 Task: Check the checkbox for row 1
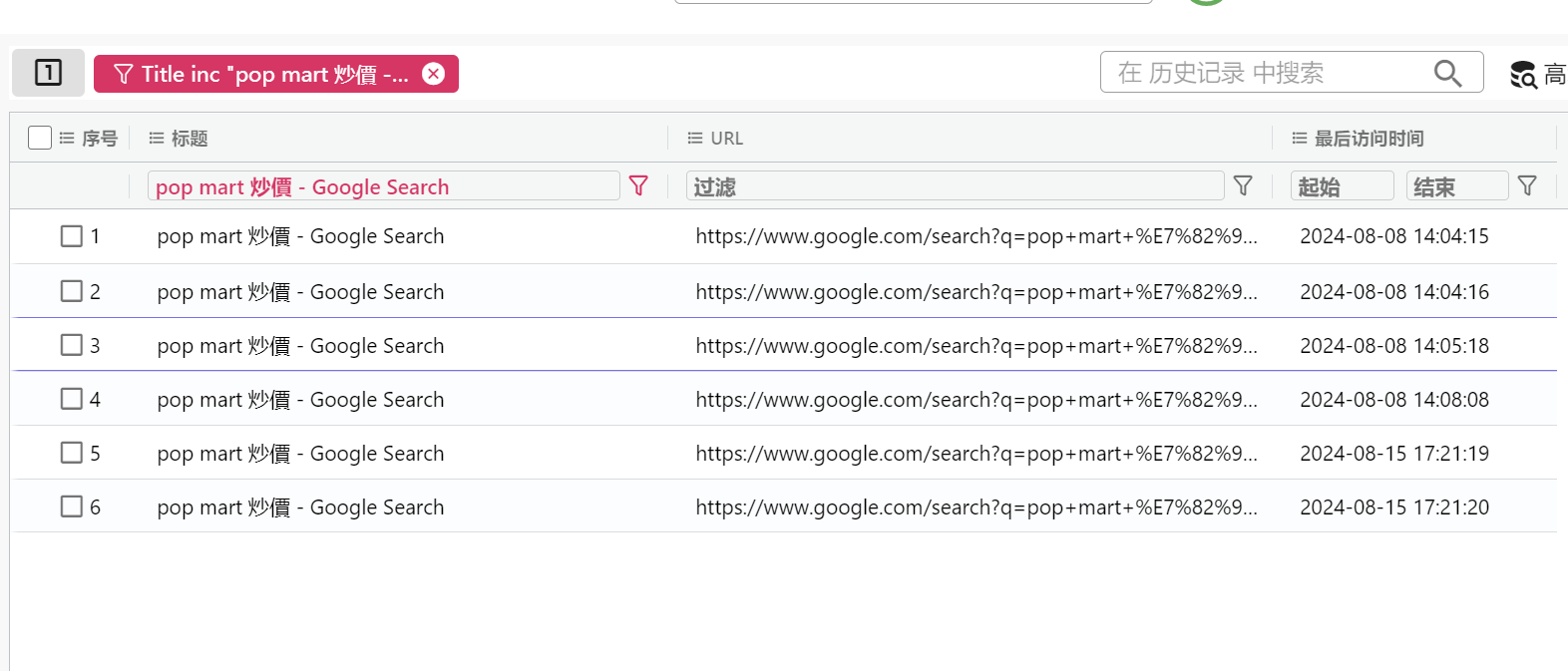pos(72,236)
